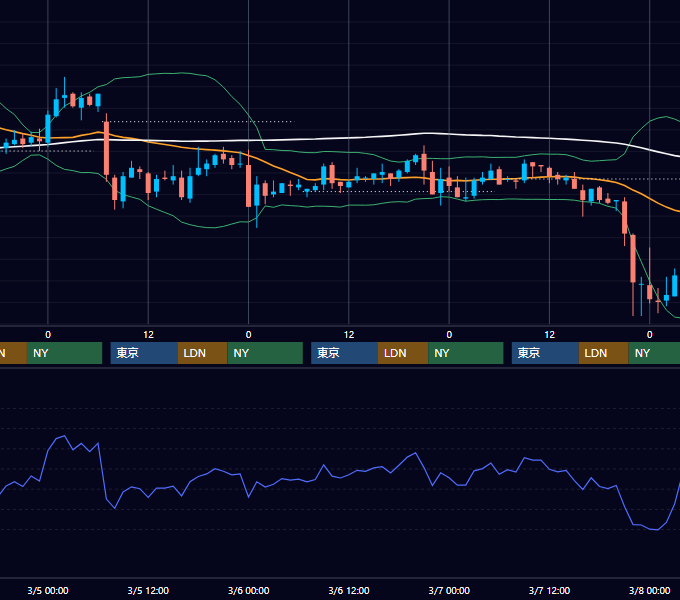Click hour label '12' above 3/7 12:00

(549, 335)
